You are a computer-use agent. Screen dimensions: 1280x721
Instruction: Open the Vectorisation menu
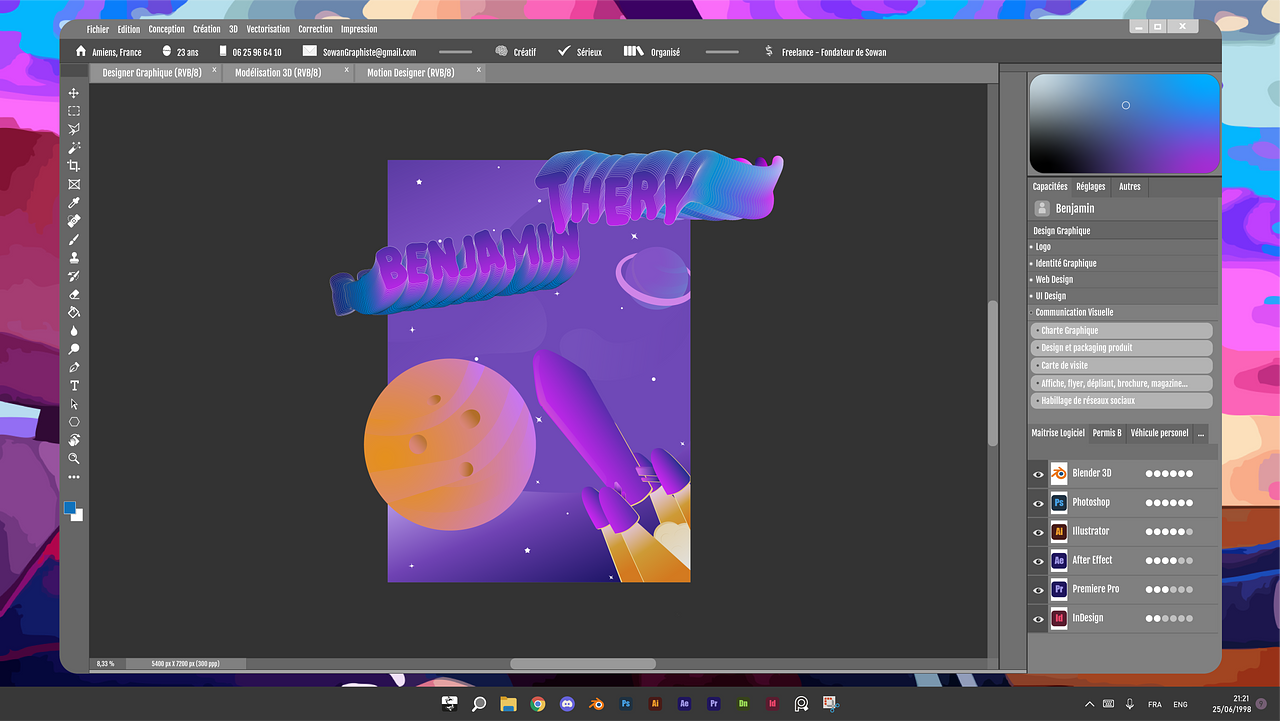268,29
